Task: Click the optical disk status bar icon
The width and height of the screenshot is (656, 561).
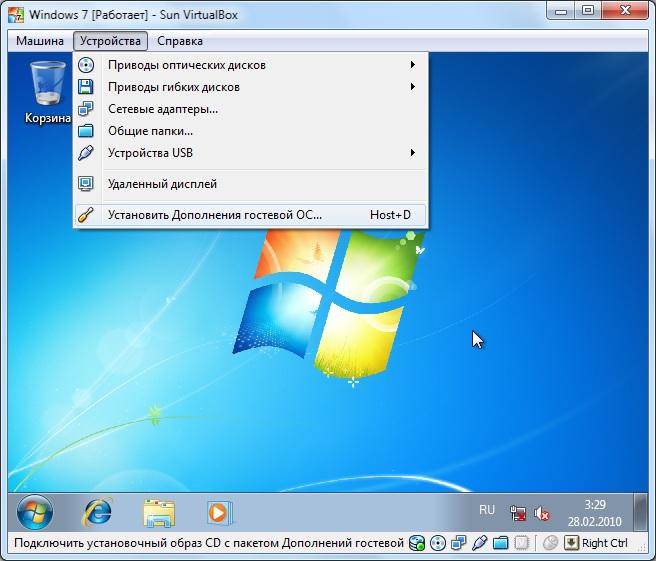Action: pos(438,543)
